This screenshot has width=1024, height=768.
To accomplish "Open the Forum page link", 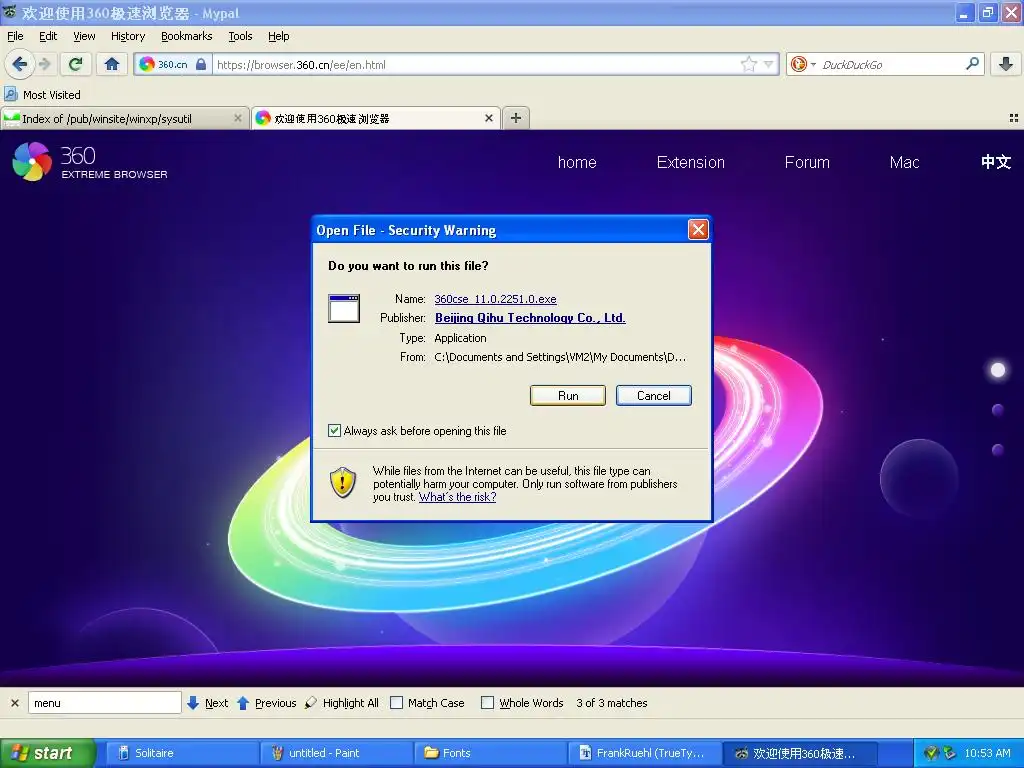I will 807,162.
